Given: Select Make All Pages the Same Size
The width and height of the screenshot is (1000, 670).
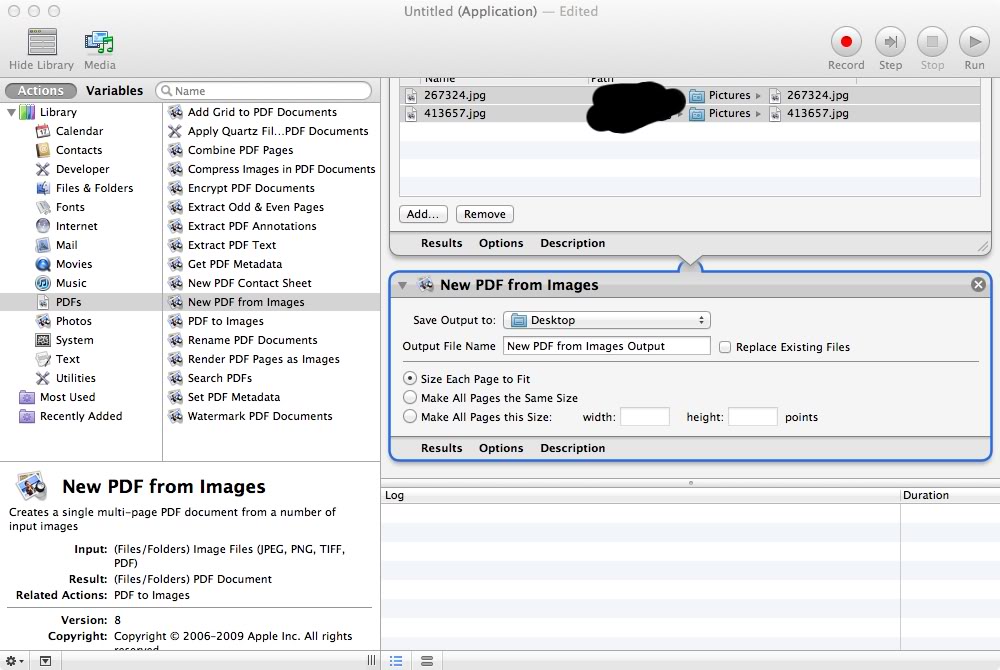Looking at the screenshot, I should tap(410, 398).
